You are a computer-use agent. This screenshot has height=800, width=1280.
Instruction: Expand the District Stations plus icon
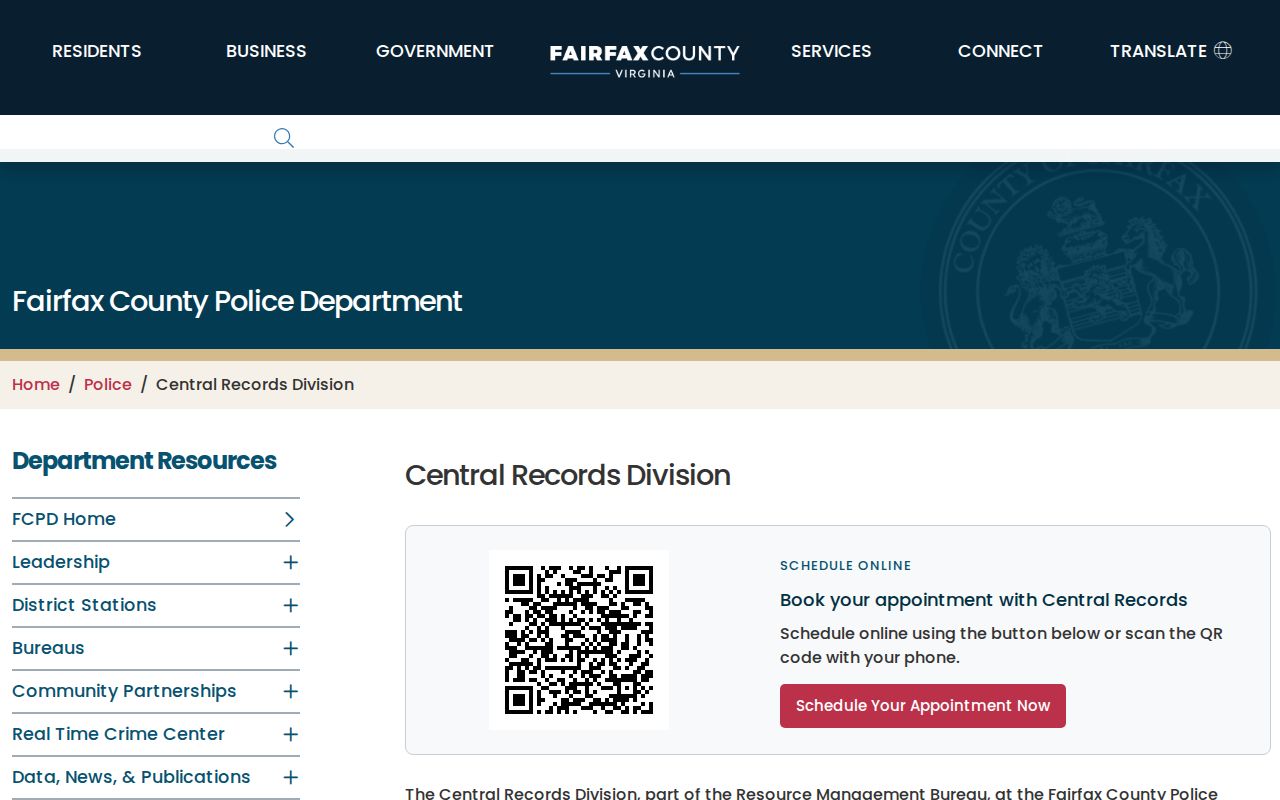290,605
